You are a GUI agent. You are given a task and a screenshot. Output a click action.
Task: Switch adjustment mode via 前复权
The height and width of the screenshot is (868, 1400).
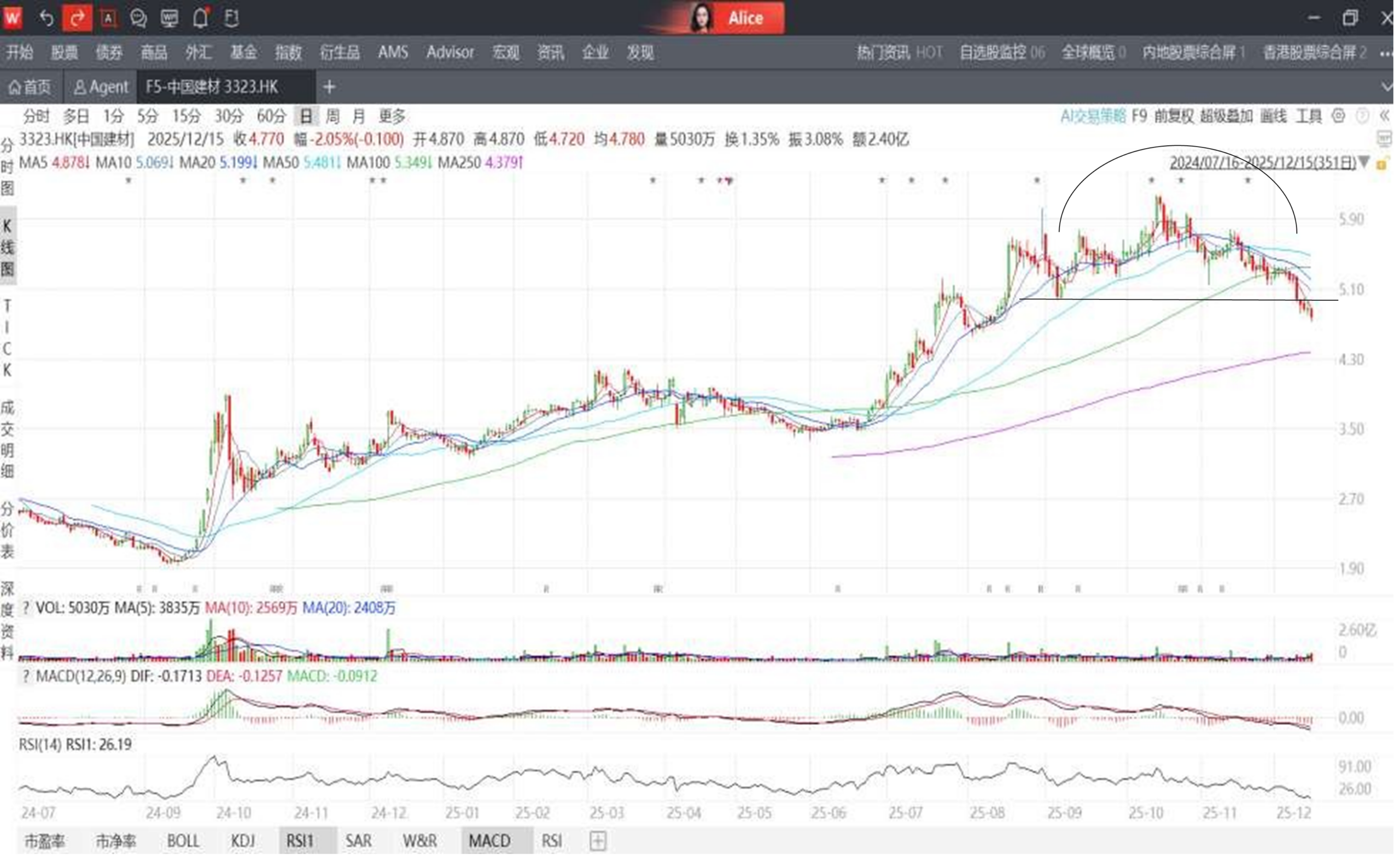[x=1174, y=116]
